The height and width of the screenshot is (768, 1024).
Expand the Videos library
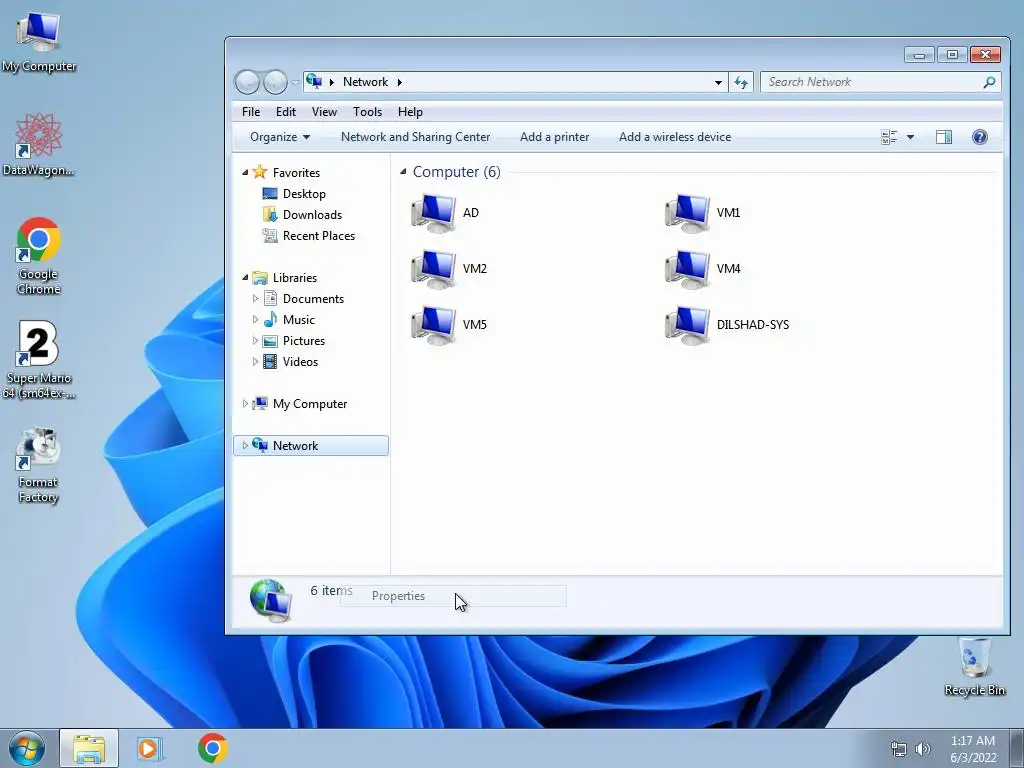255,361
